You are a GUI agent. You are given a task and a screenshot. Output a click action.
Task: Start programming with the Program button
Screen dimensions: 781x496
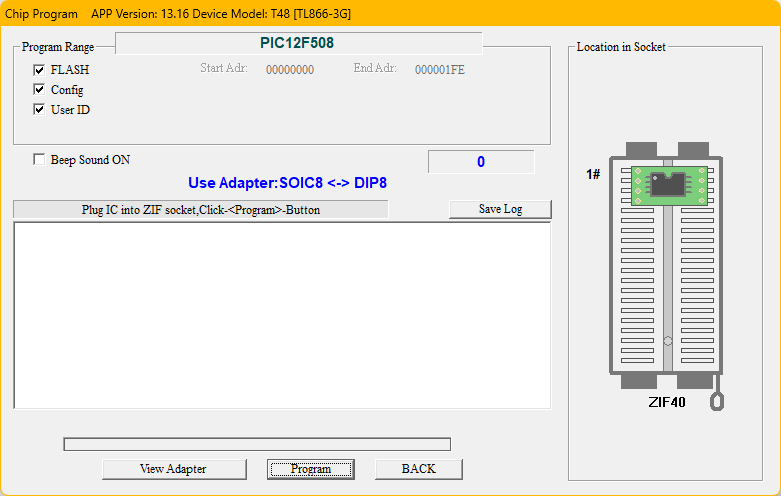(311, 469)
